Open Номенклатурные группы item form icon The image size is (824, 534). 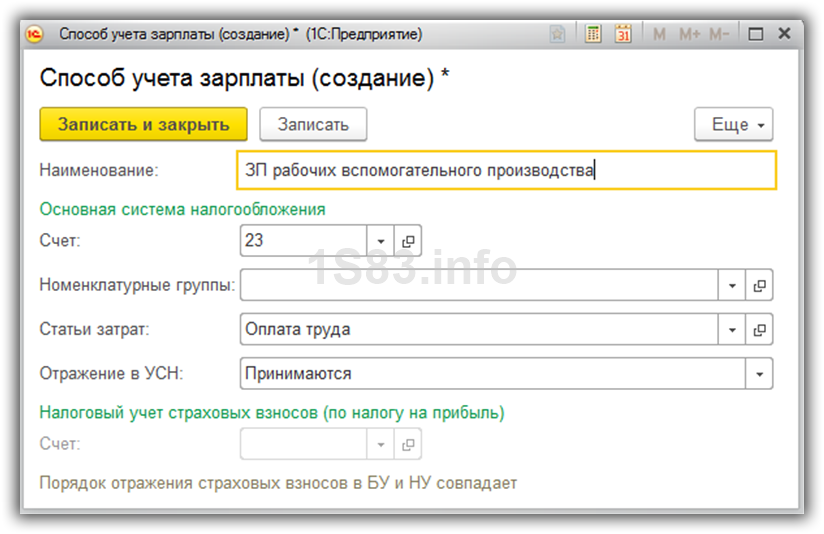pos(760,286)
